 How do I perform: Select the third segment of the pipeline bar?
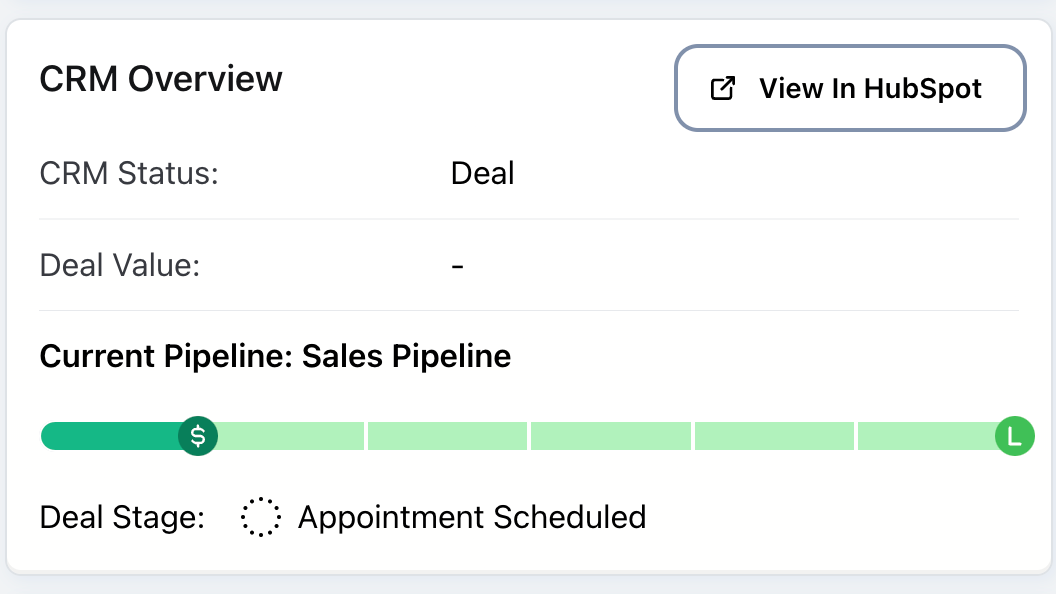611,436
